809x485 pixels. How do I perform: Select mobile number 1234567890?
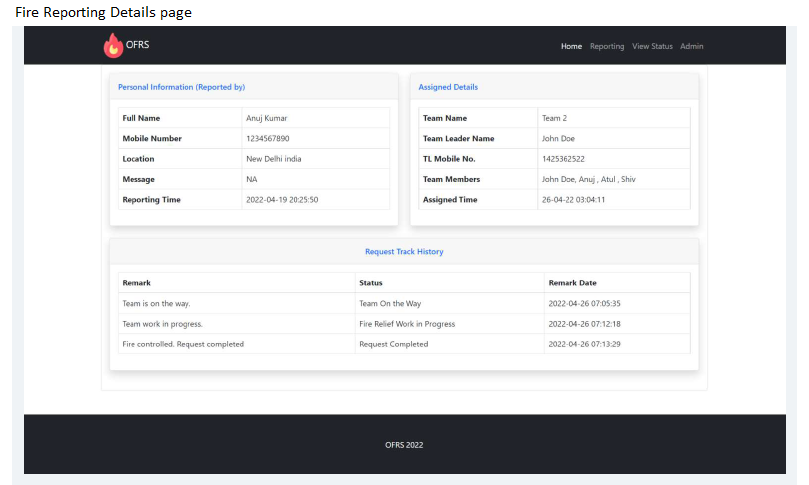(x=267, y=138)
